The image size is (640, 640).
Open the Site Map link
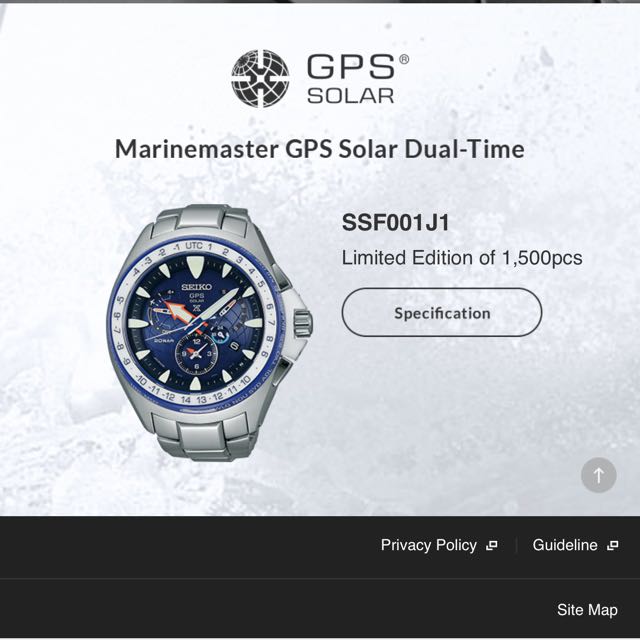[587, 610]
